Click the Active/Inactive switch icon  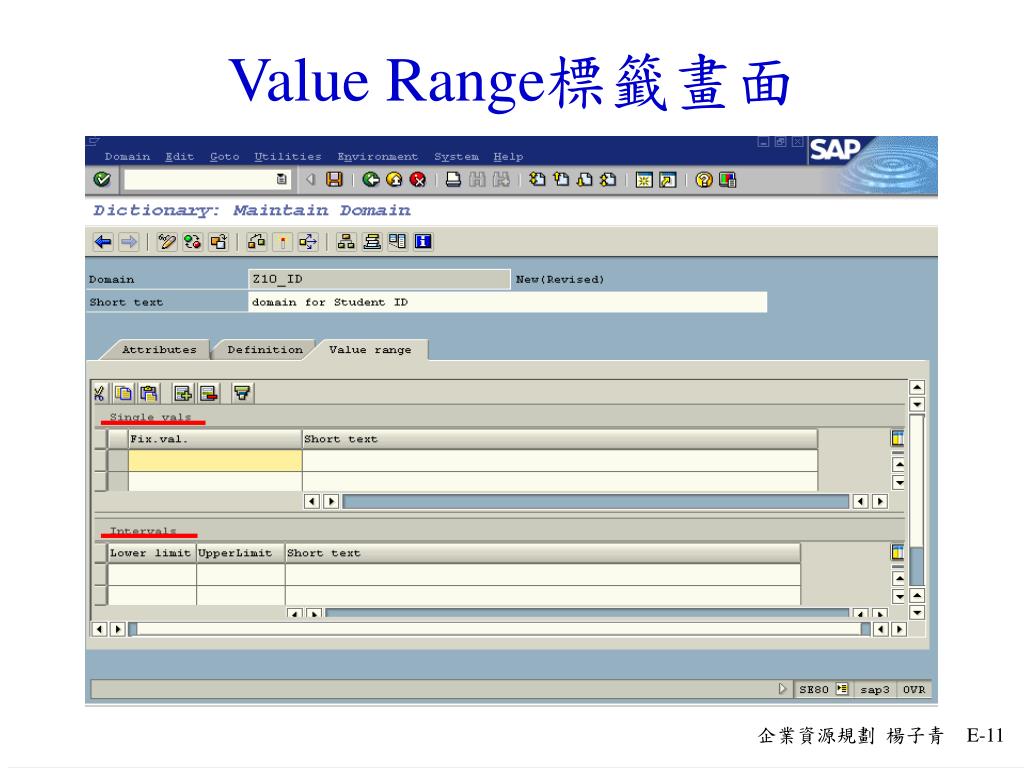pos(192,242)
